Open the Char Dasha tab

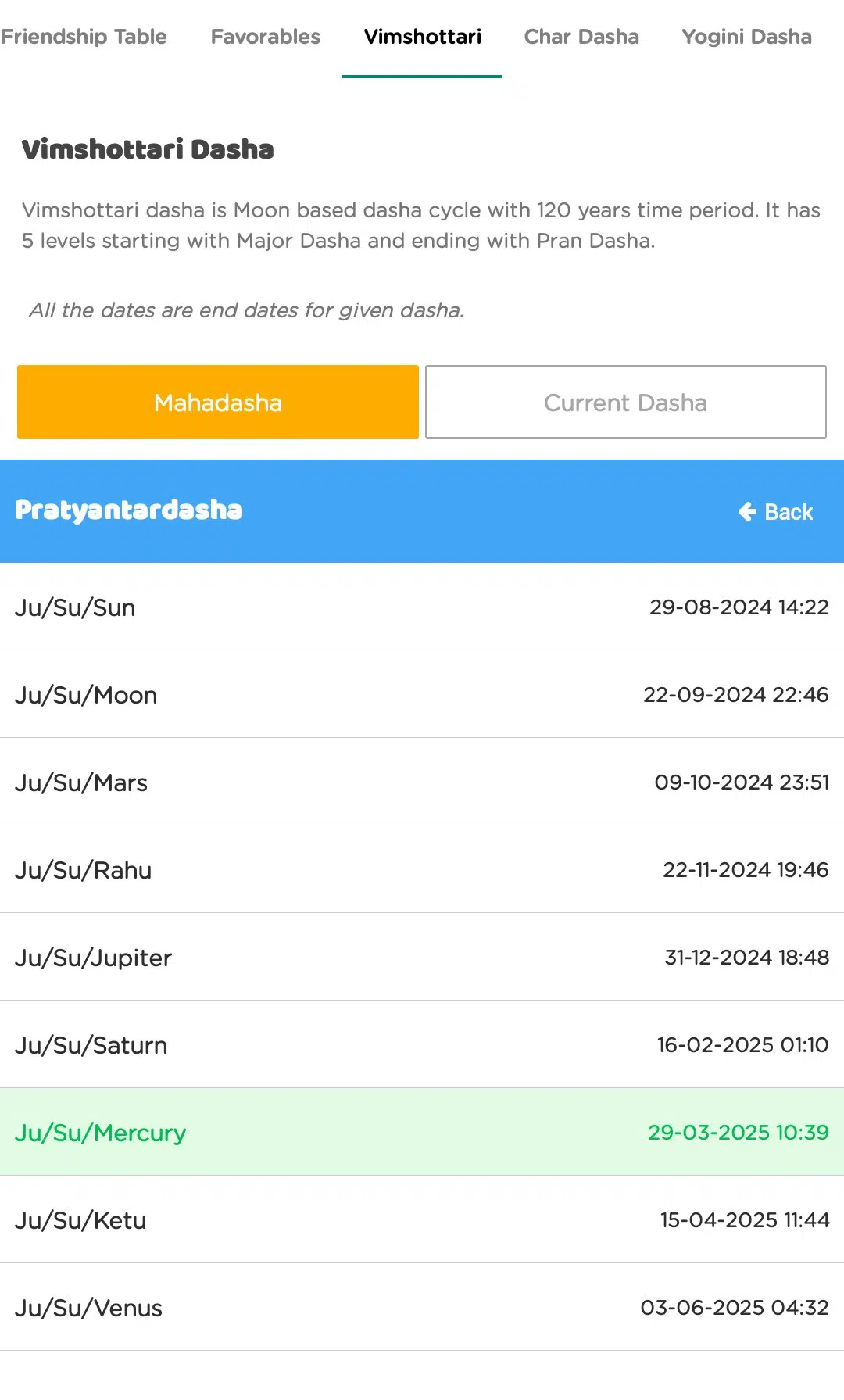(581, 37)
